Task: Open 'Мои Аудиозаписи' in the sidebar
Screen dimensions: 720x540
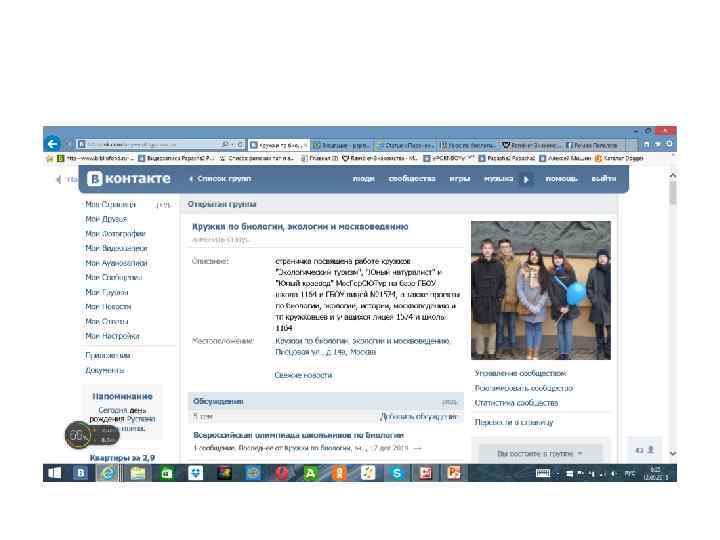Action: (x=116, y=263)
